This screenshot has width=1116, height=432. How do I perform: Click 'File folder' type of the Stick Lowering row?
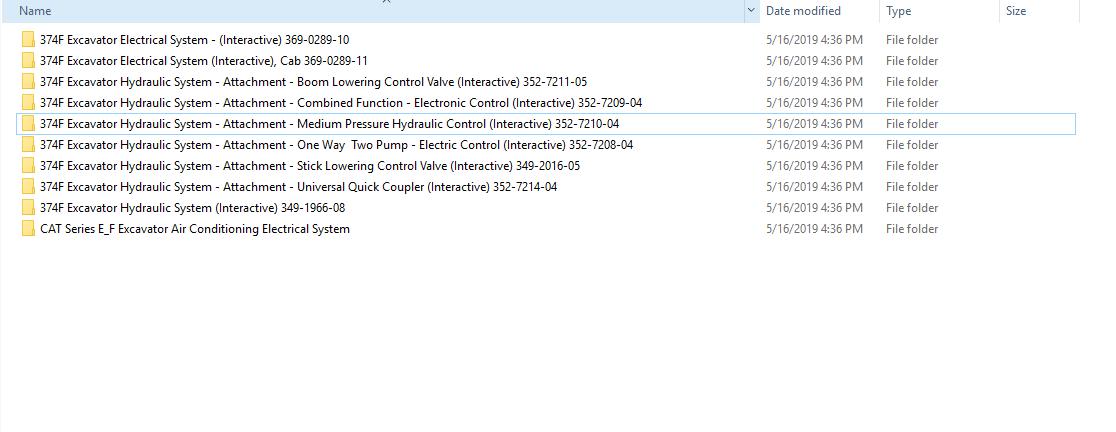point(912,166)
